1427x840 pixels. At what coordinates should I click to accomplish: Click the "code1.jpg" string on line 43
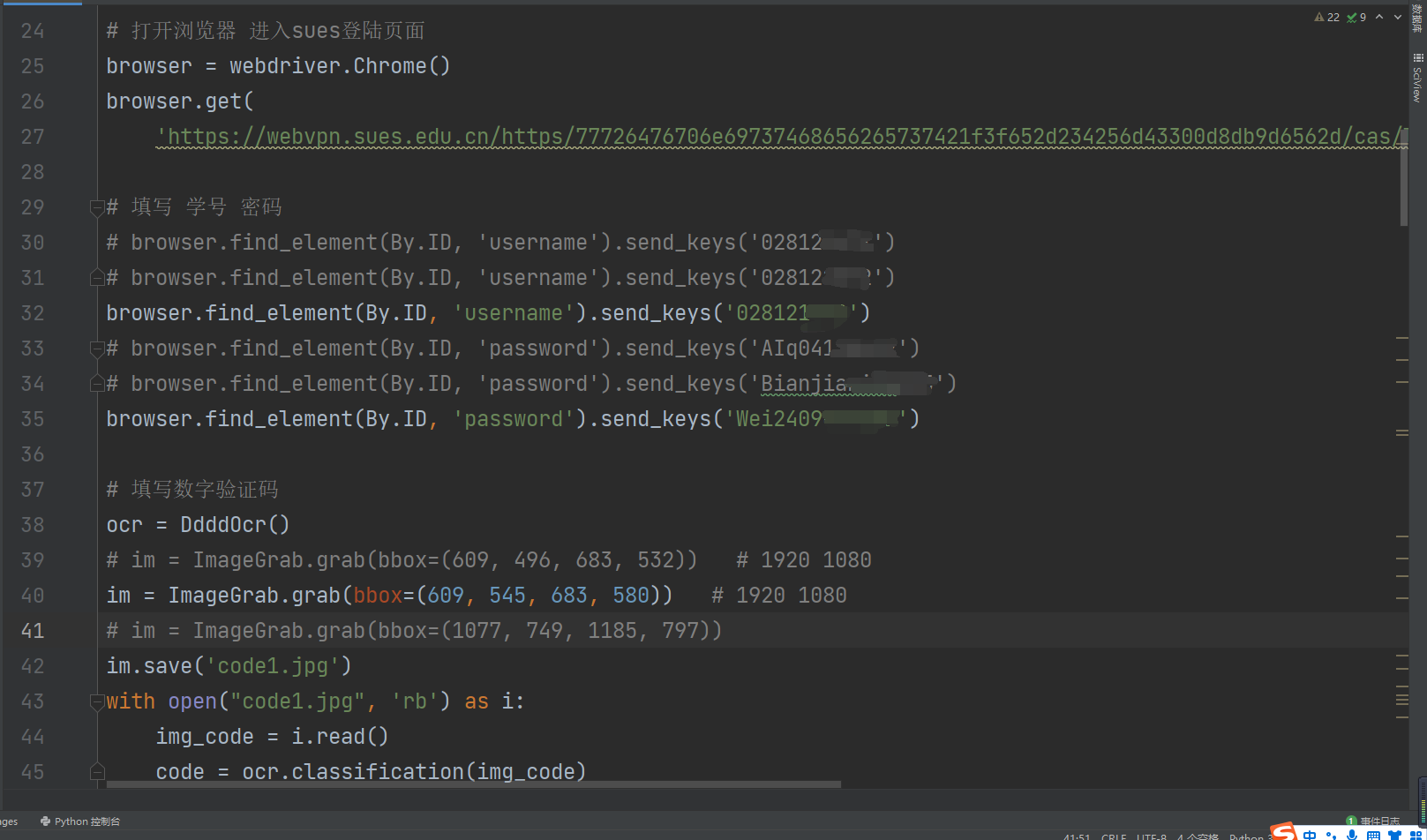(297, 701)
